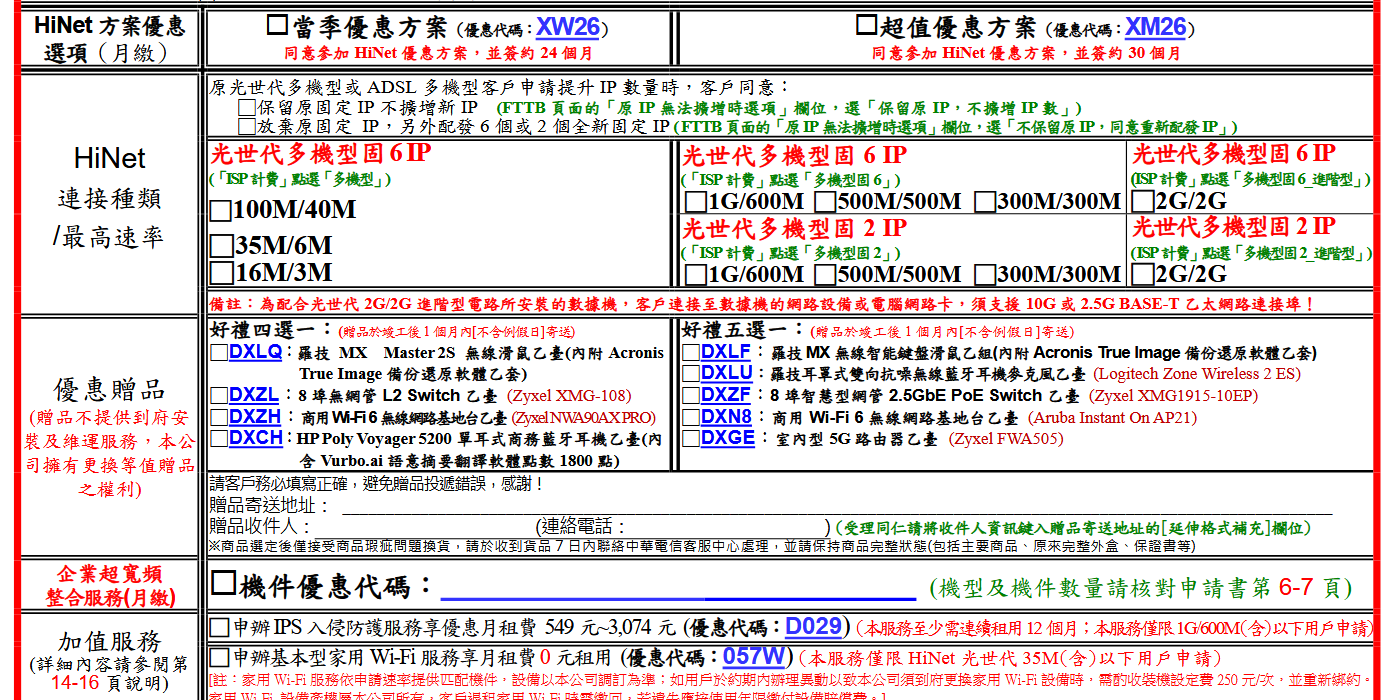1388x700 pixels.
Task: Follow the DXN8 gift code link
Action: pyautogui.click(x=727, y=417)
